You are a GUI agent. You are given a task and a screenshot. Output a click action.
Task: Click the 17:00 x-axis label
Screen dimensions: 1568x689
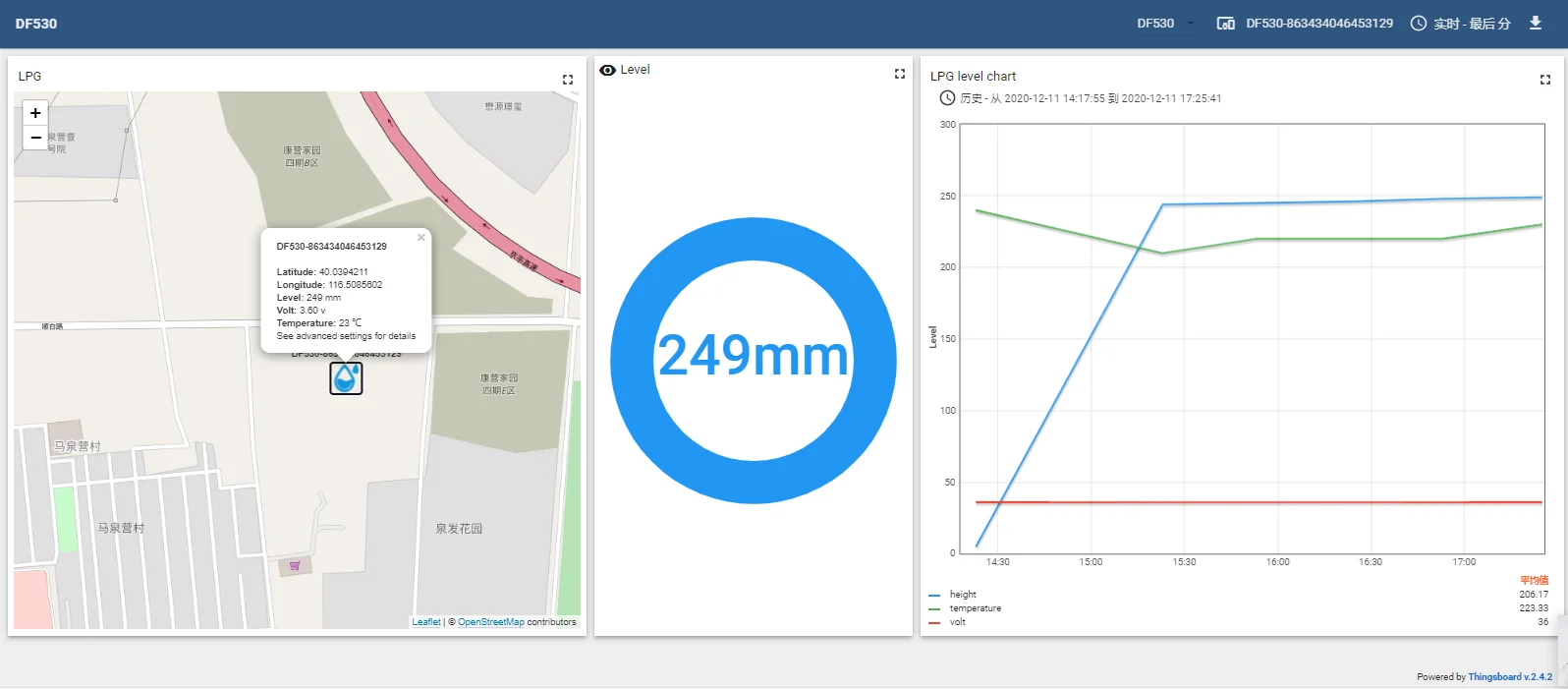(x=1464, y=562)
